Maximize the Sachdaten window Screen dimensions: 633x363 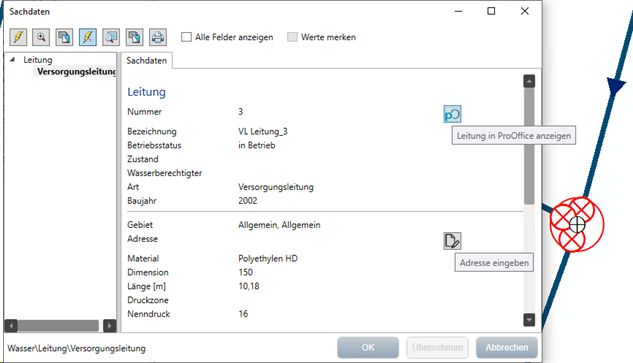491,11
